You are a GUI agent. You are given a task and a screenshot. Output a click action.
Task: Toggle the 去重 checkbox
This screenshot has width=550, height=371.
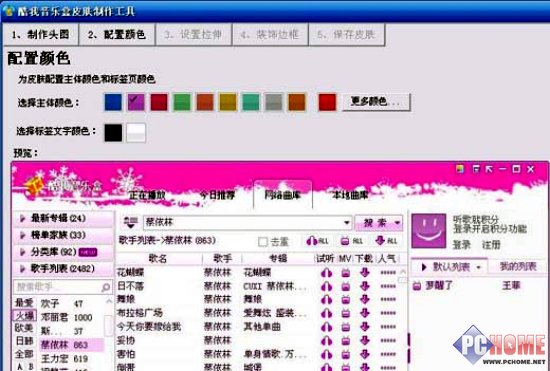[263, 242]
